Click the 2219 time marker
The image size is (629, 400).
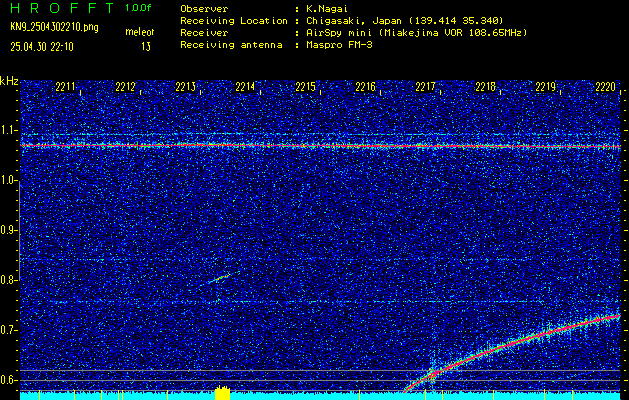coord(545,87)
